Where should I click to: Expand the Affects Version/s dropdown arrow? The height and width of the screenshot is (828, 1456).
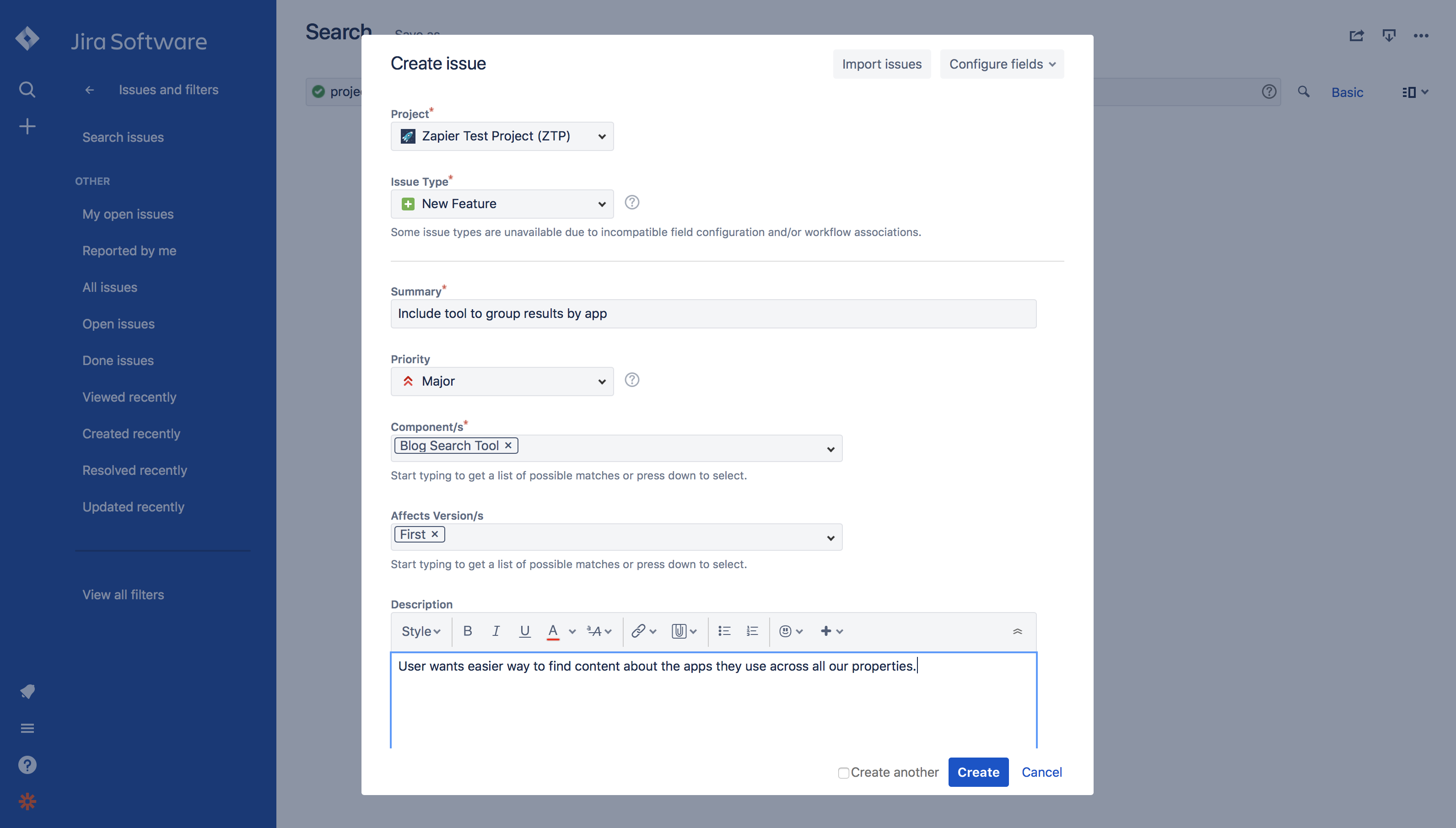(830, 538)
